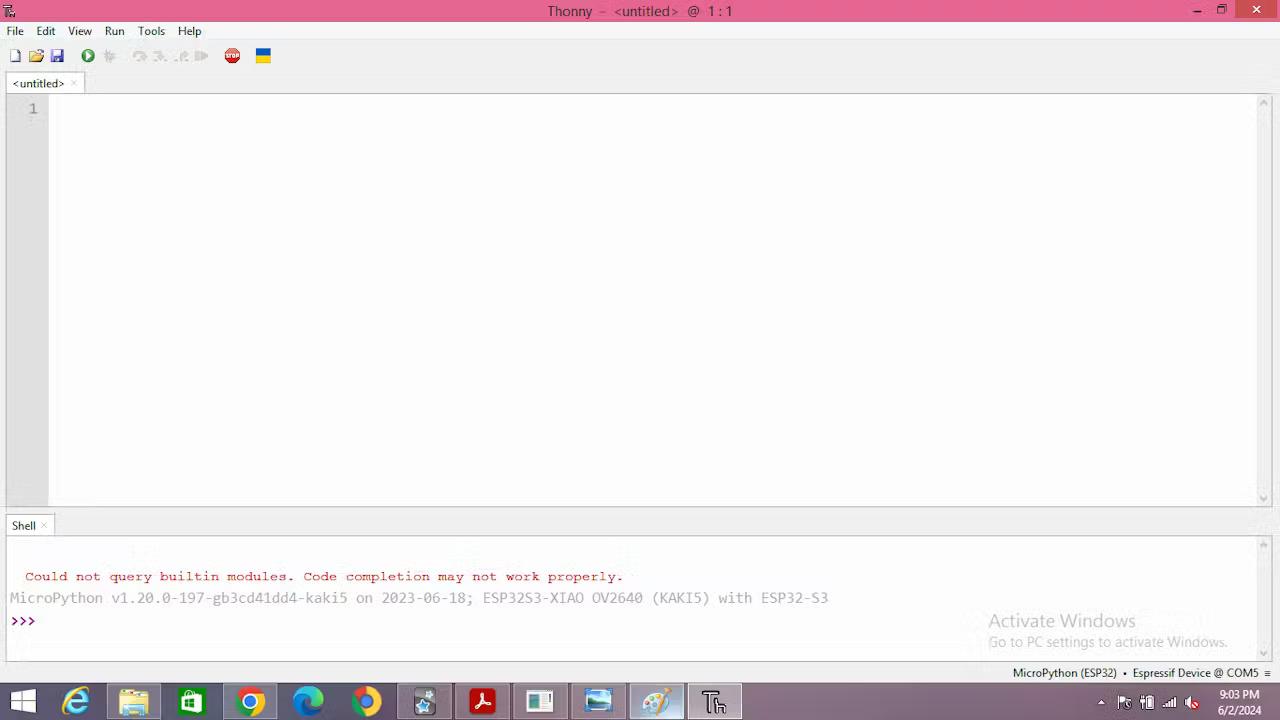The height and width of the screenshot is (720, 1280).
Task: Click the Step into debug icon
Action: pyautogui.click(x=160, y=56)
